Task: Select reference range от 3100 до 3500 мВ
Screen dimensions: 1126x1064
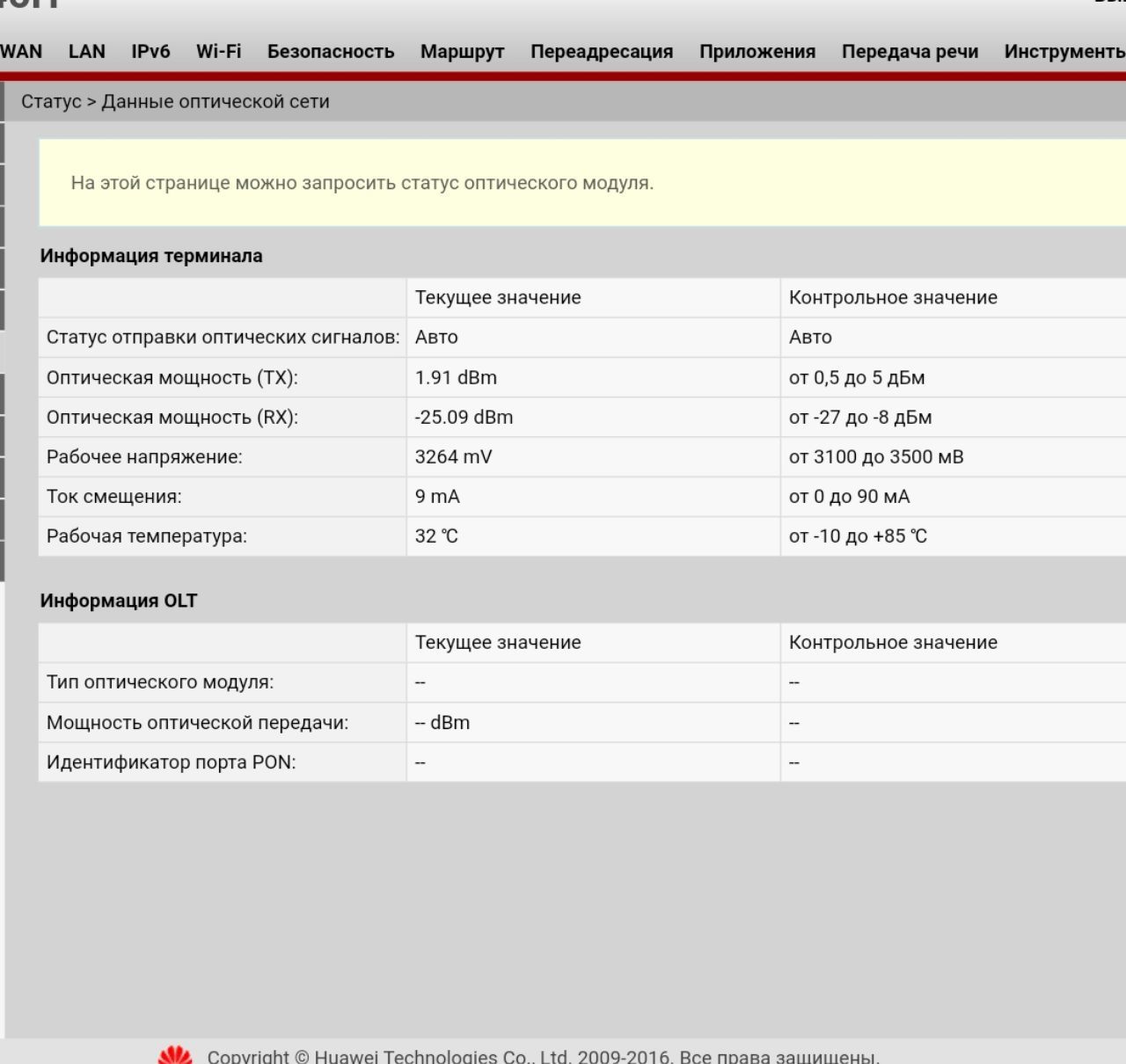Action: (876, 456)
